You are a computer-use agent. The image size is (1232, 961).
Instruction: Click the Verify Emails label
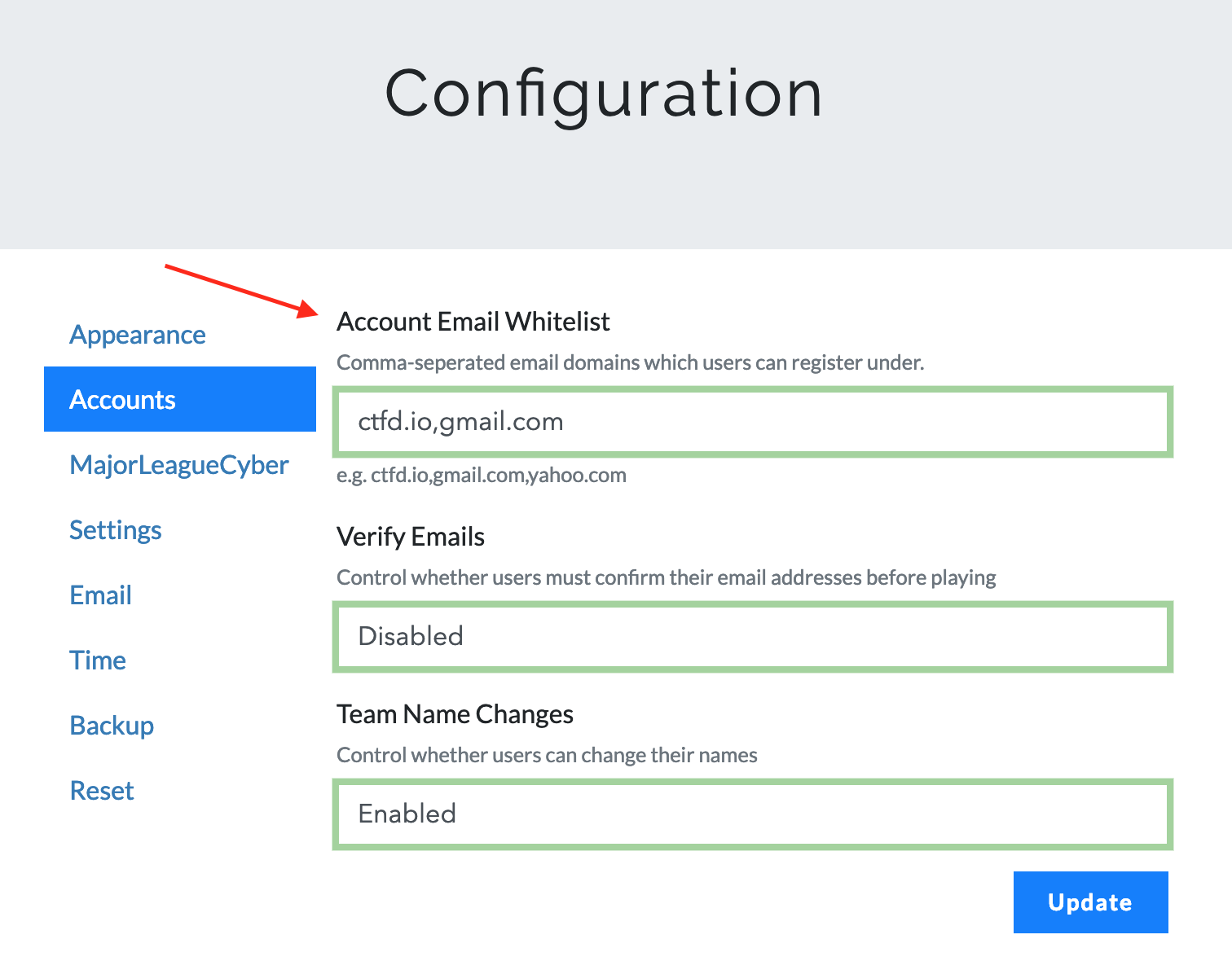pyautogui.click(x=410, y=537)
